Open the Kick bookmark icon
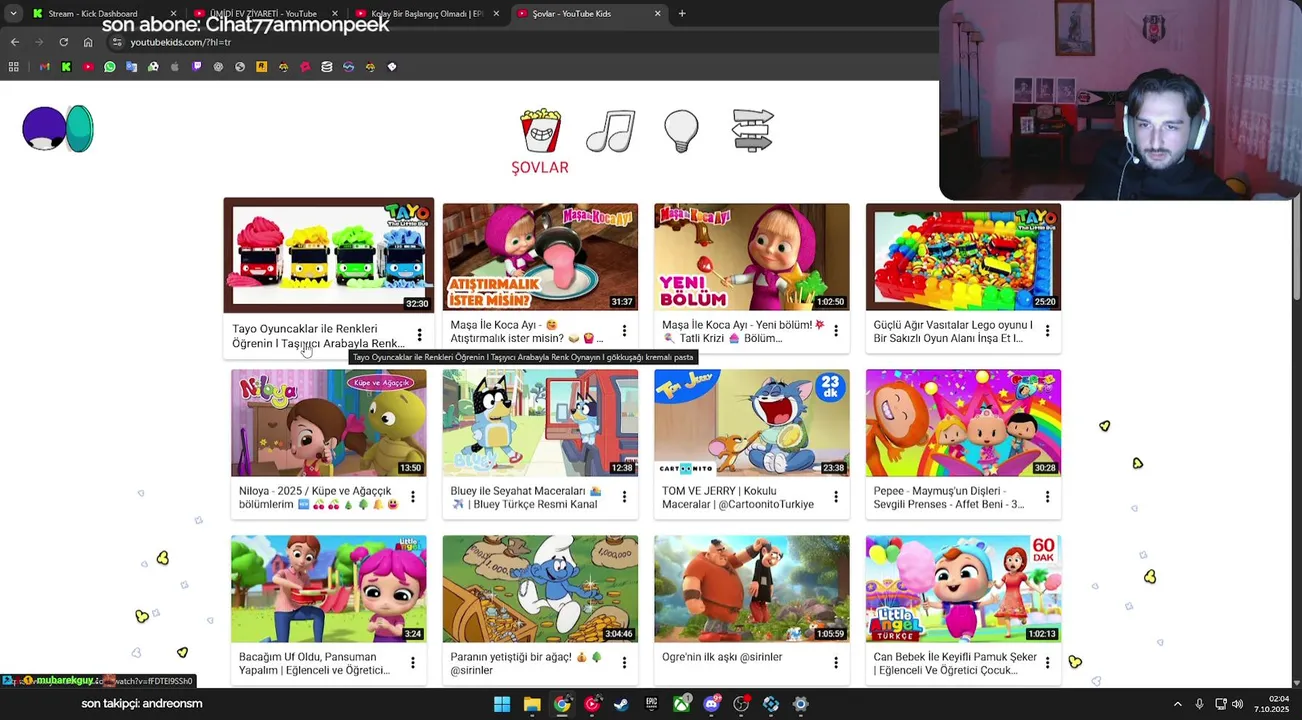Image resolution: width=1302 pixels, height=720 pixels. [66, 67]
